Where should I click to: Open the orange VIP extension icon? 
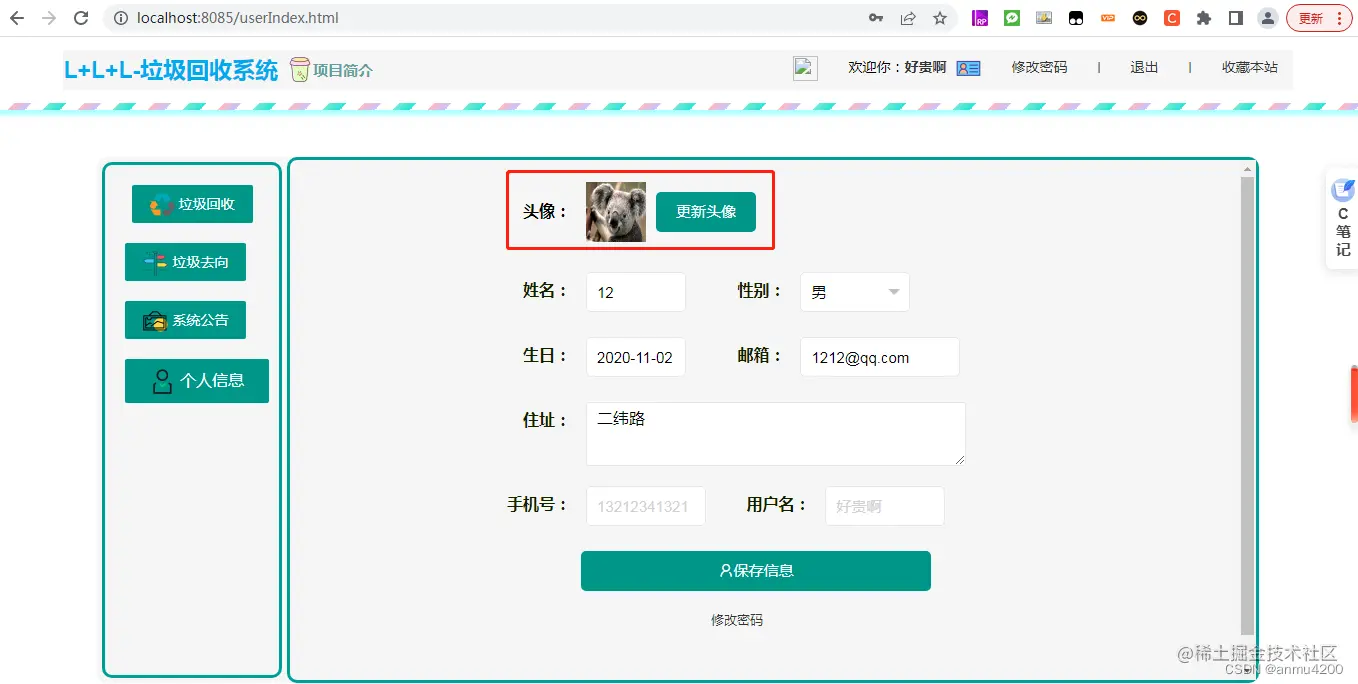(1108, 18)
